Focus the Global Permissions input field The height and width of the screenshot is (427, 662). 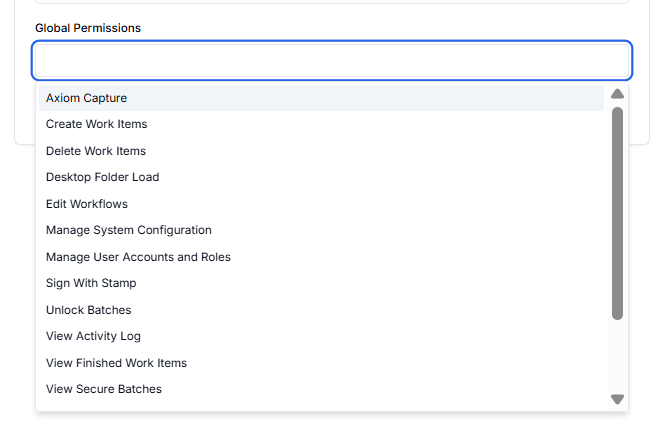click(x=332, y=60)
